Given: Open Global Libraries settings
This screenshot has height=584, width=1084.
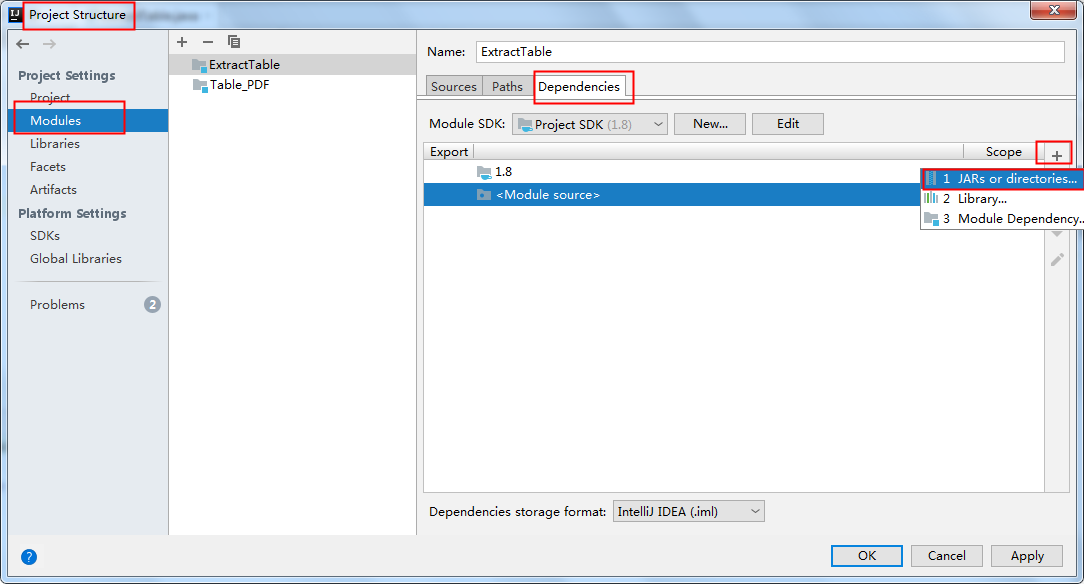Looking at the screenshot, I should pos(76,258).
